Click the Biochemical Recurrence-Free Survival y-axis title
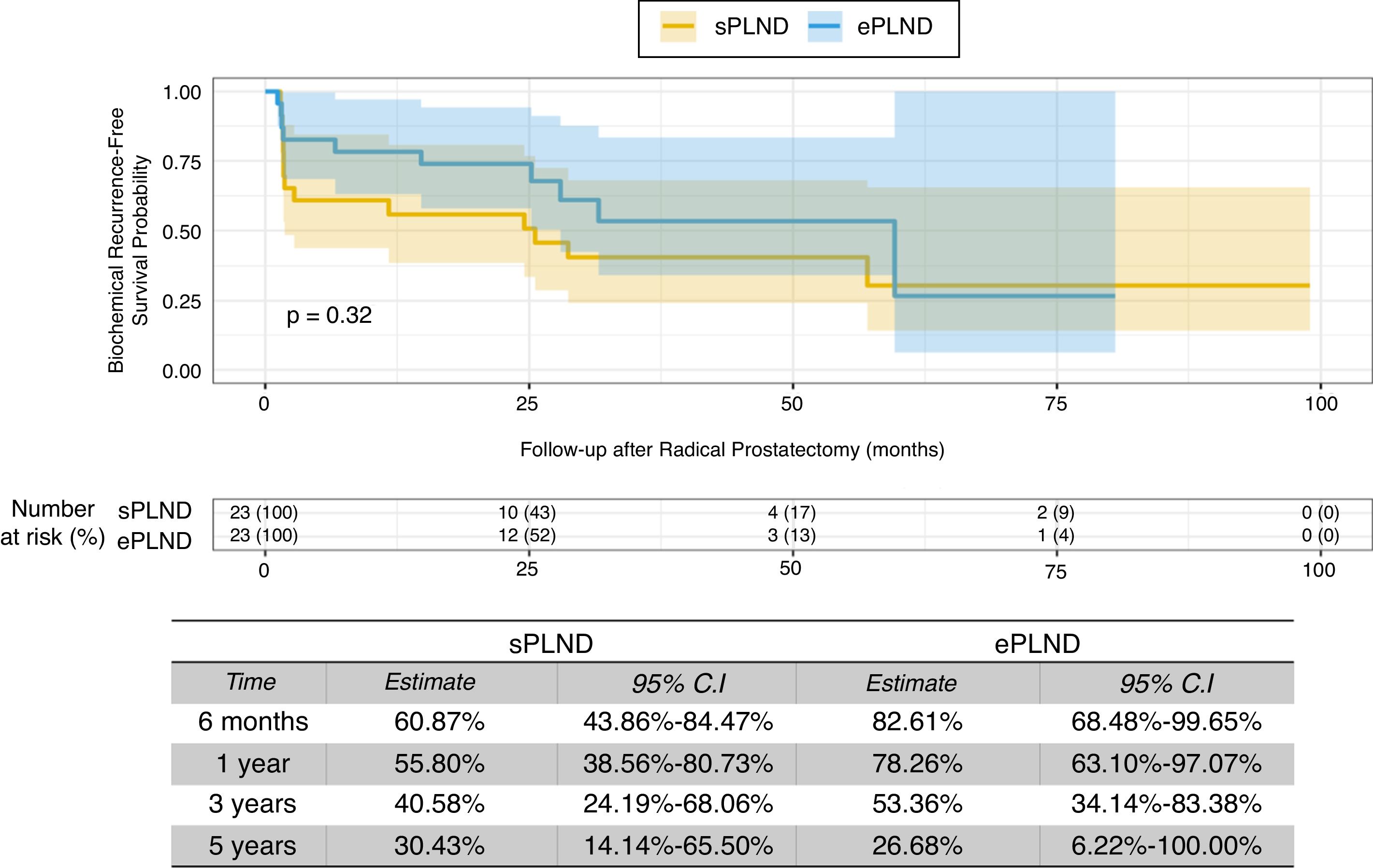 click(x=128, y=240)
